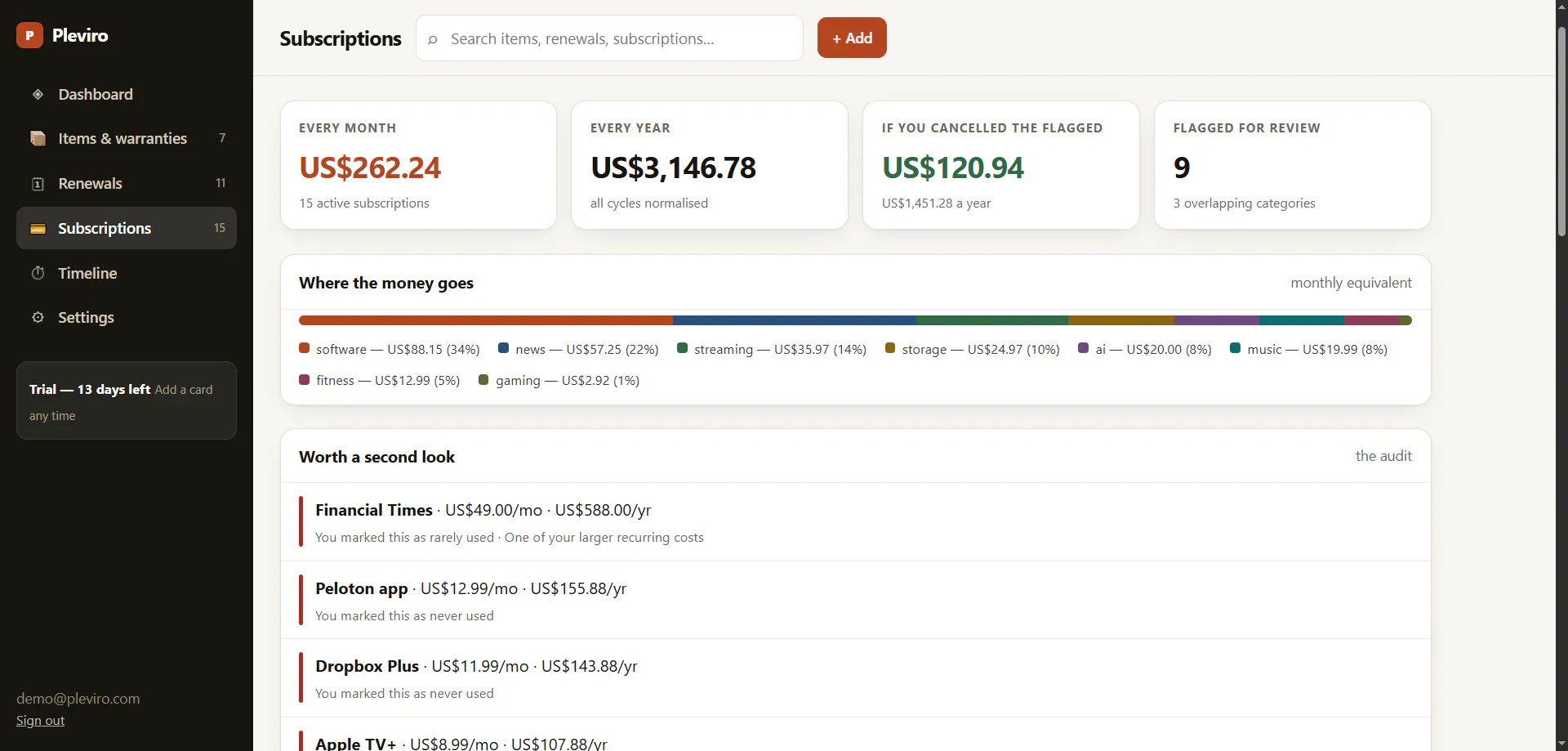Viewport: 1568px width, 751px height.
Task: Select Subscriptions in the sidebar
Action: pyautogui.click(x=127, y=228)
